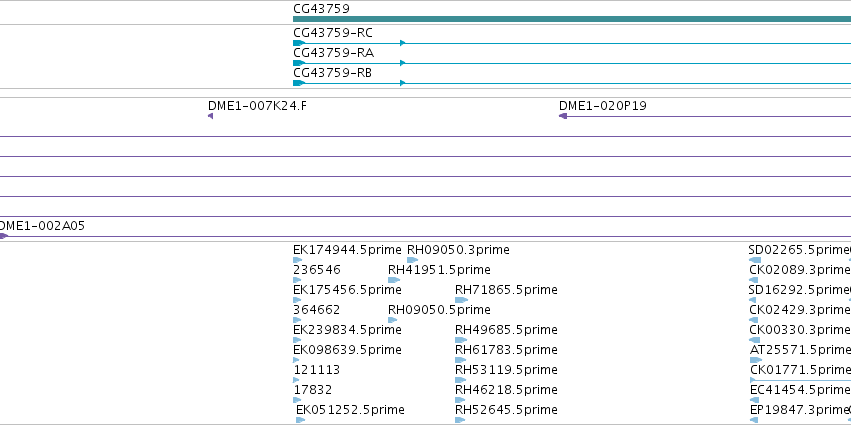This screenshot has height=425, width=851.
Task: Select the CG43759-RC transcript label
Action: [333, 33]
